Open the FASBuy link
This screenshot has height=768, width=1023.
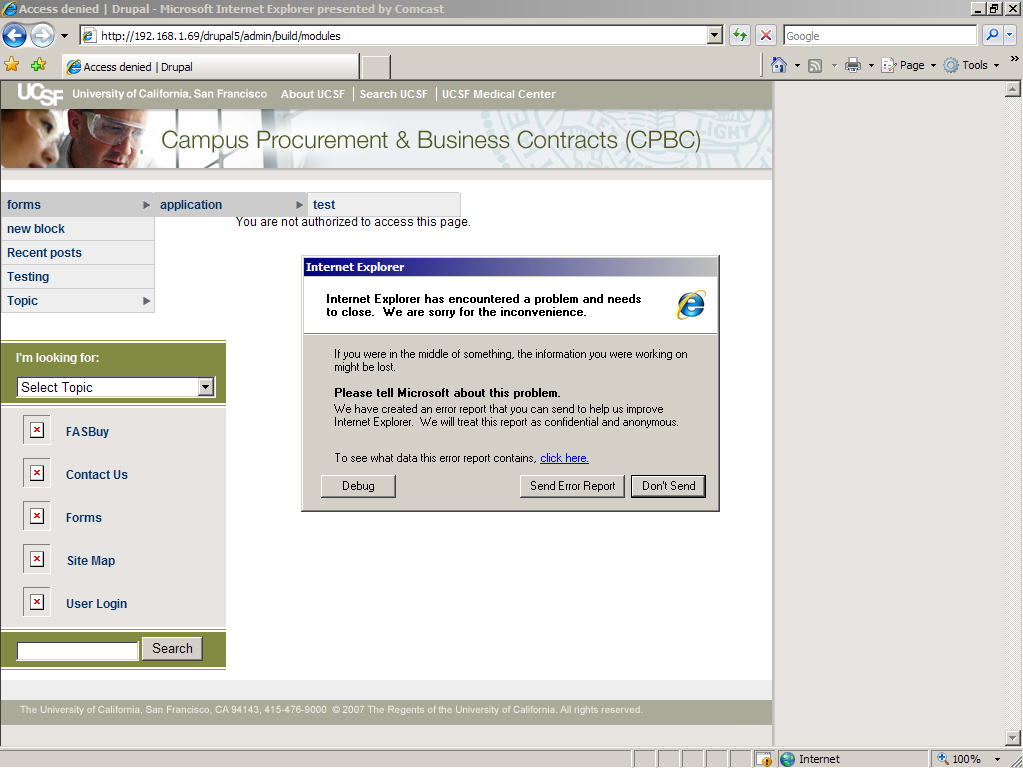pyautogui.click(x=87, y=432)
